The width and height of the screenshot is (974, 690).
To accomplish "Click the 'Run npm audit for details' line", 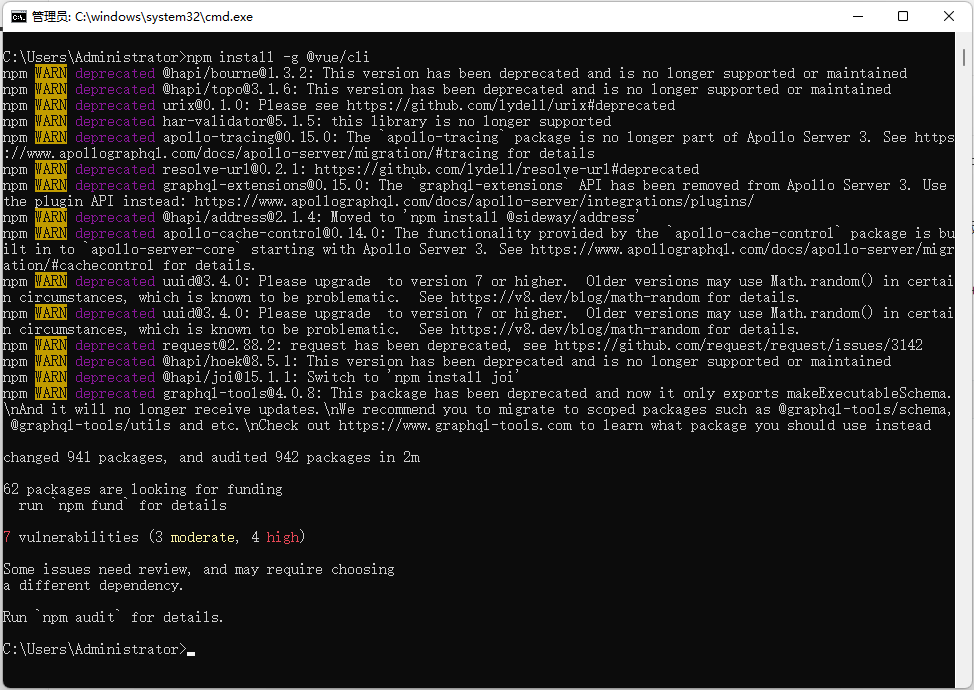I will click(x=113, y=618).
